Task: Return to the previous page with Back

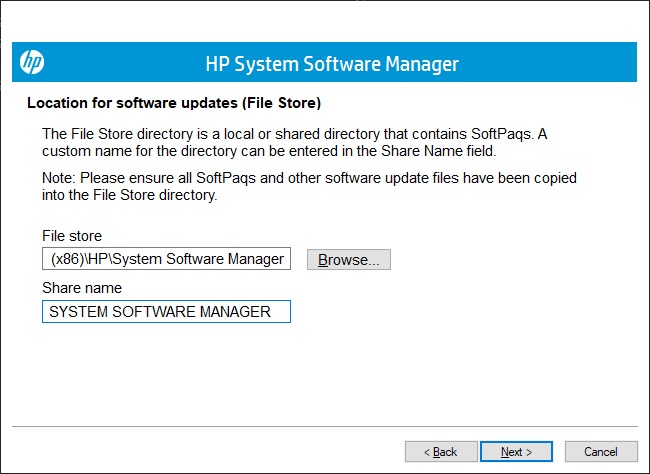Action: click(x=439, y=452)
